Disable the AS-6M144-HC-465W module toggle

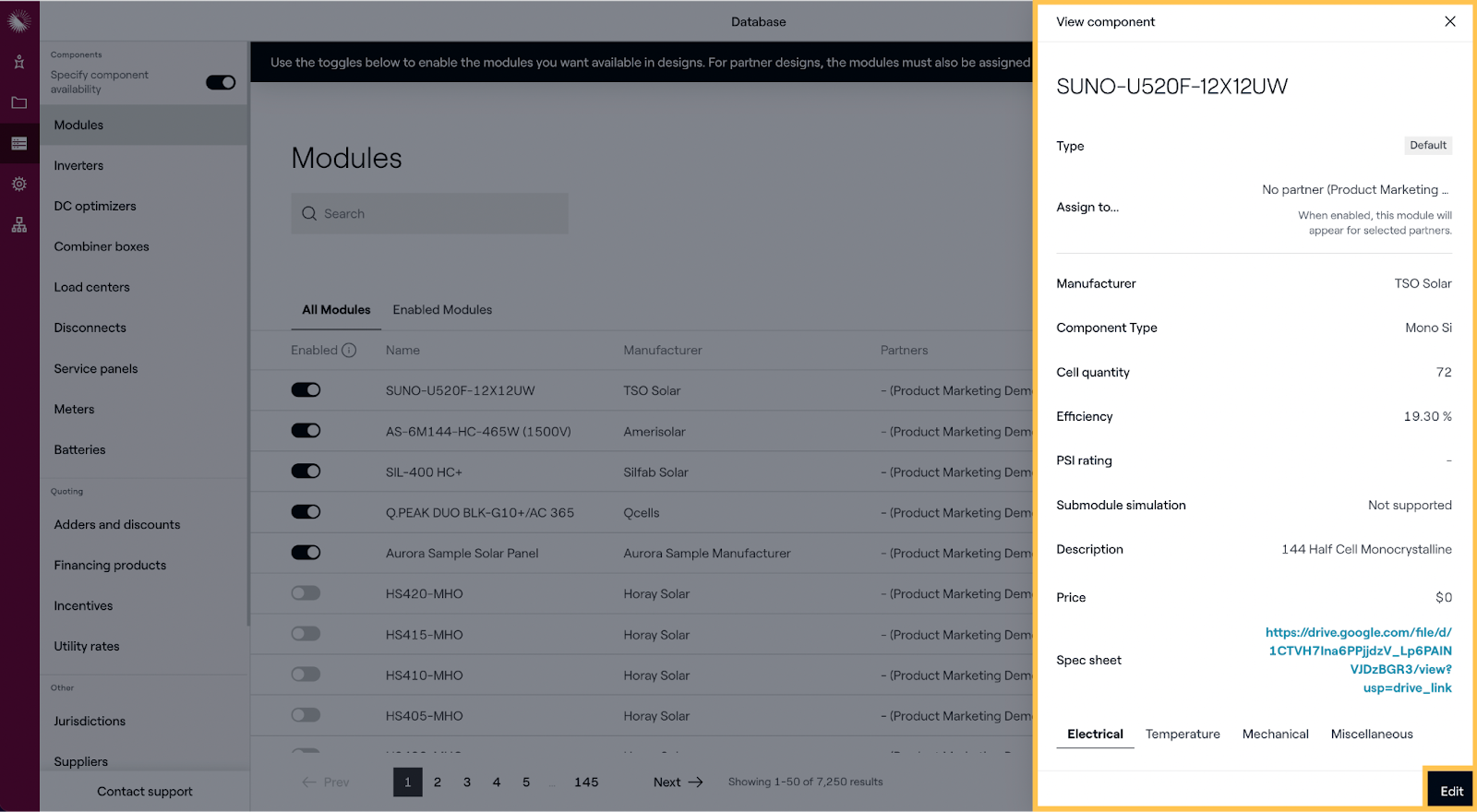point(306,430)
